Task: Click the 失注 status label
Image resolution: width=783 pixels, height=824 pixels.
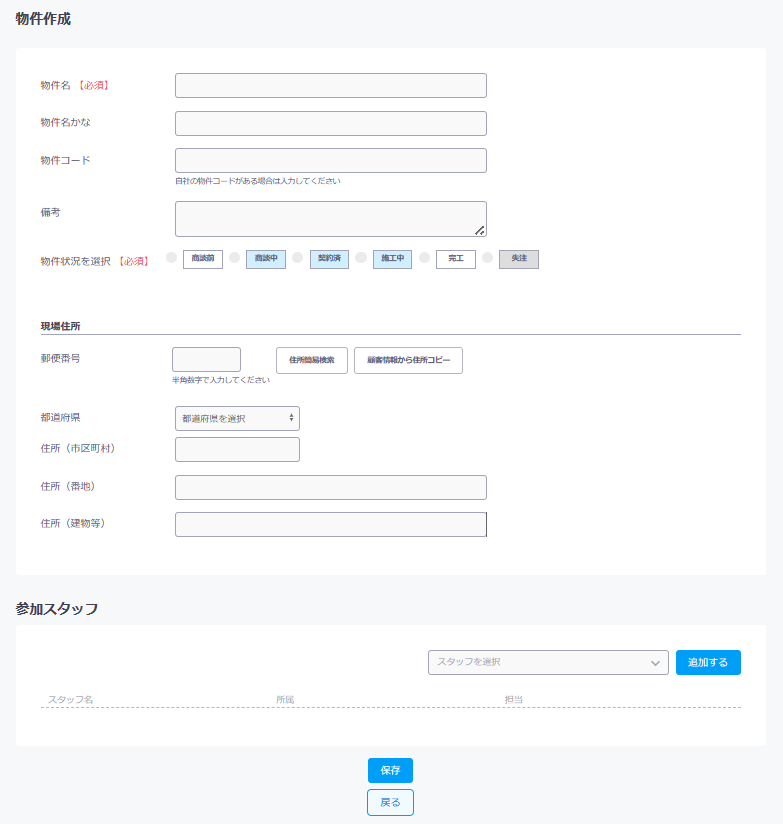Action: [x=519, y=259]
